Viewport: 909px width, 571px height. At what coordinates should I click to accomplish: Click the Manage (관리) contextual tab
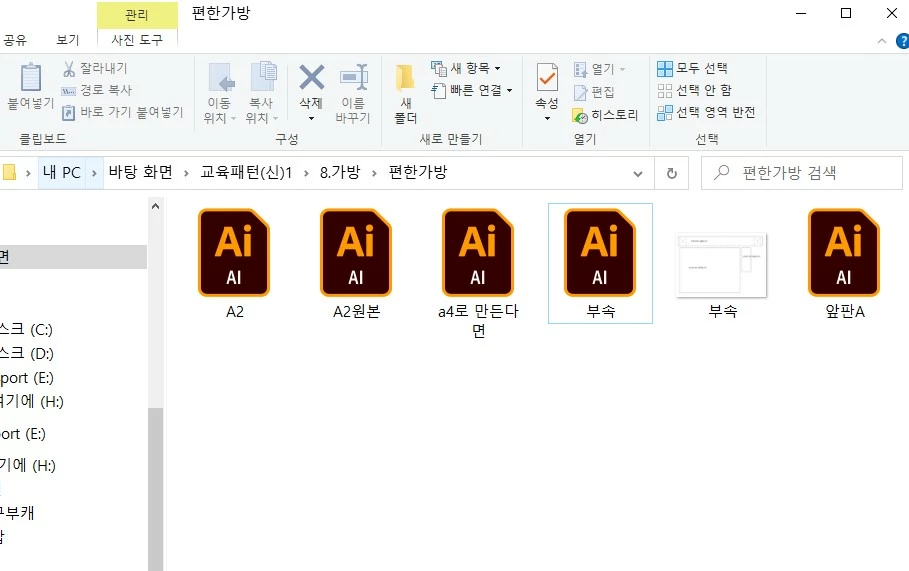click(137, 14)
